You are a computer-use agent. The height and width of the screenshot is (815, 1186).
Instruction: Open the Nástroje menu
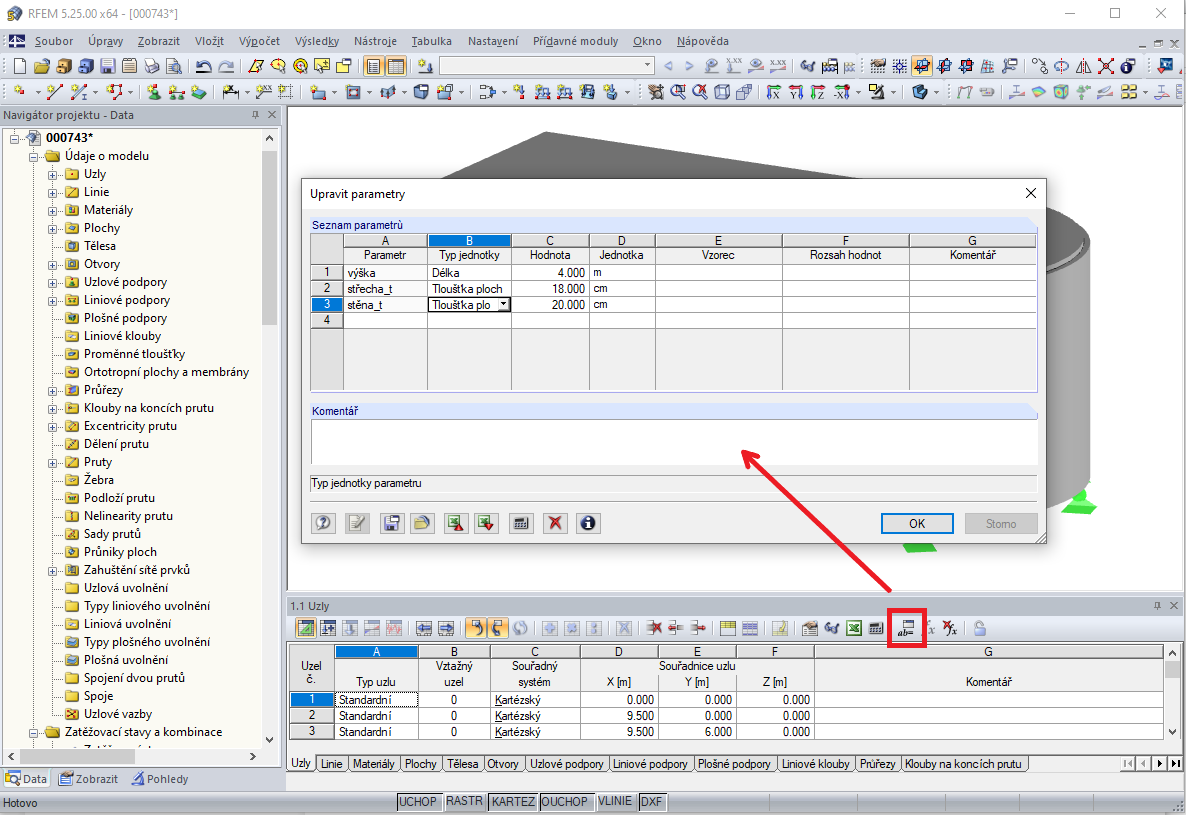point(375,41)
